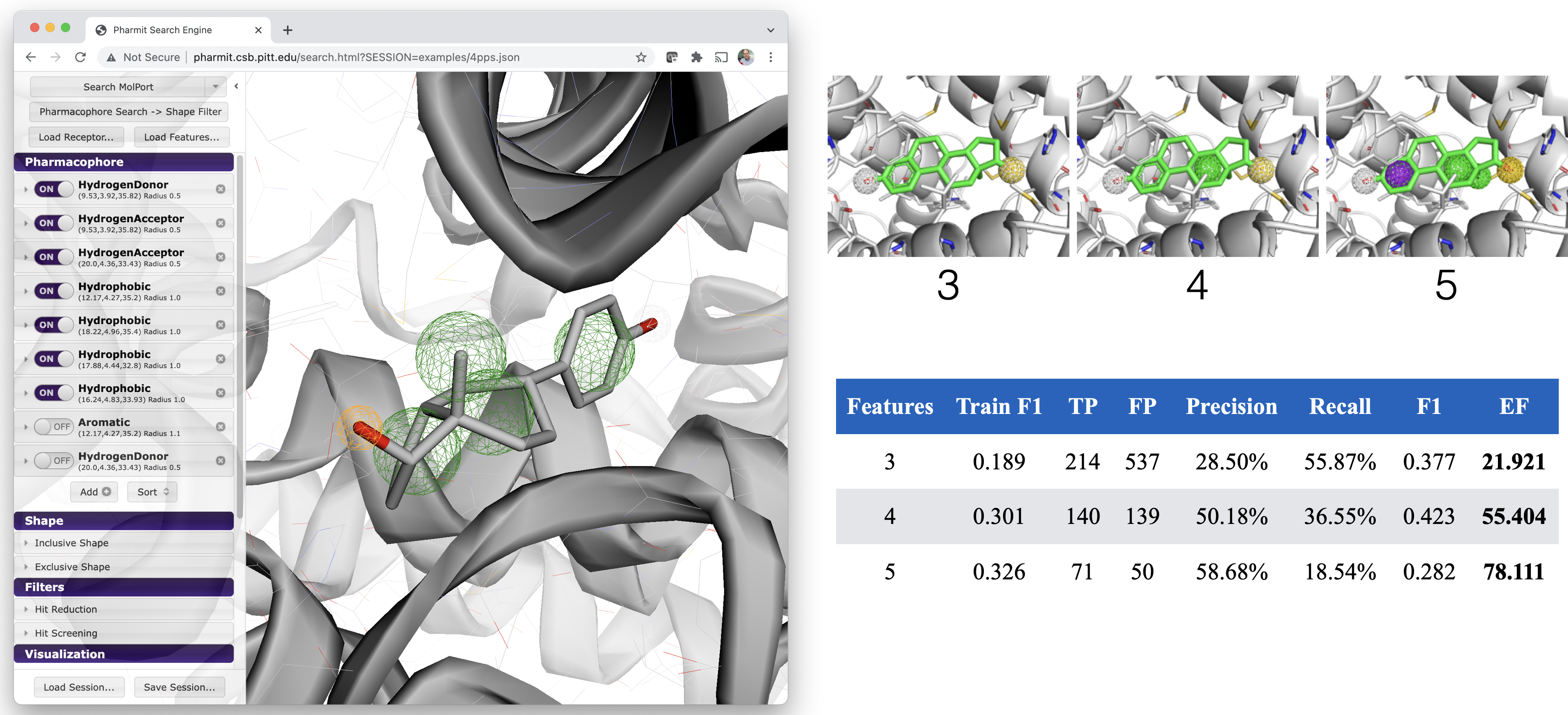Click the Pharmacophore section header
Image resolution: width=1568 pixels, height=715 pixels.
(x=123, y=162)
